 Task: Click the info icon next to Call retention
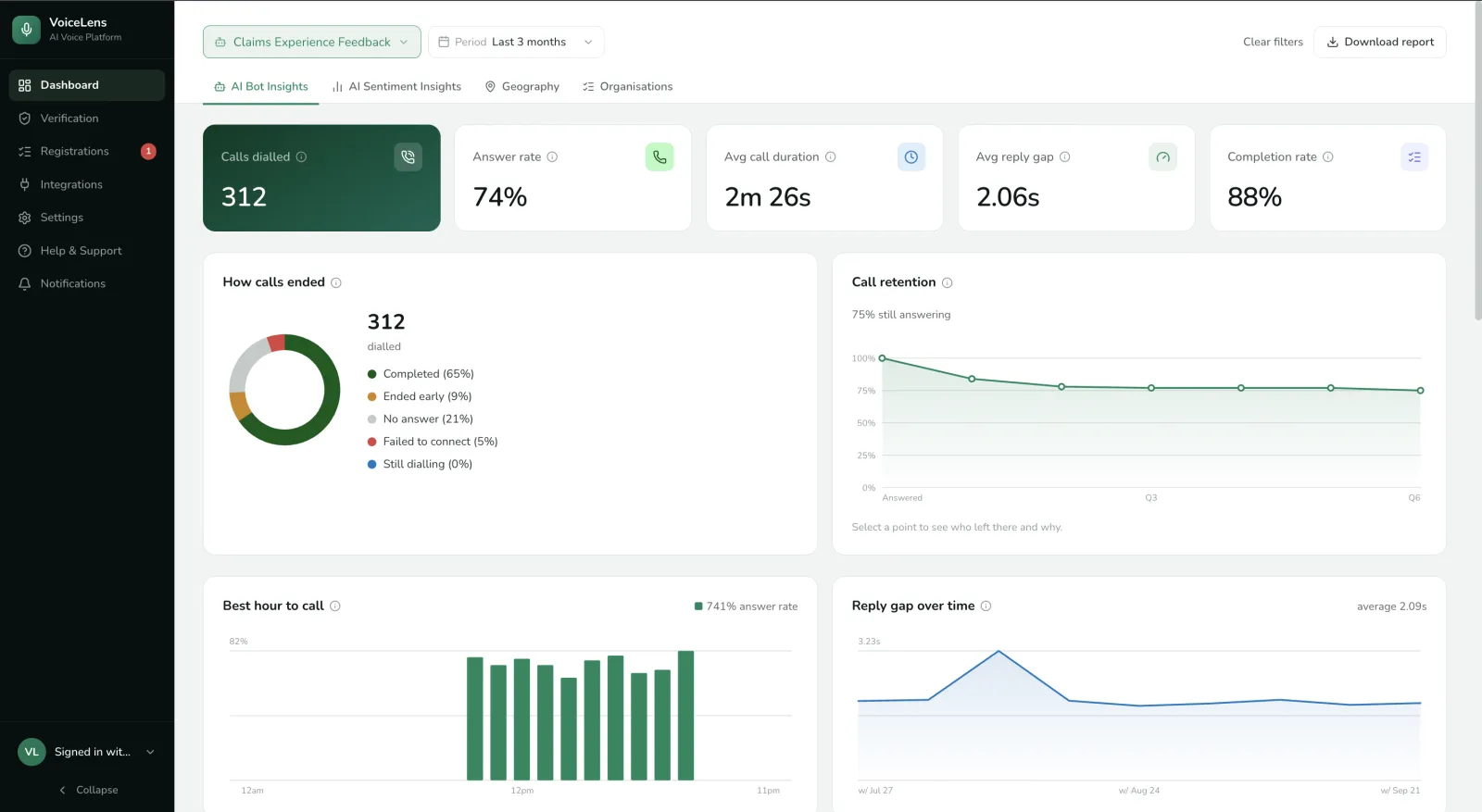pyautogui.click(x=947, y=282)
